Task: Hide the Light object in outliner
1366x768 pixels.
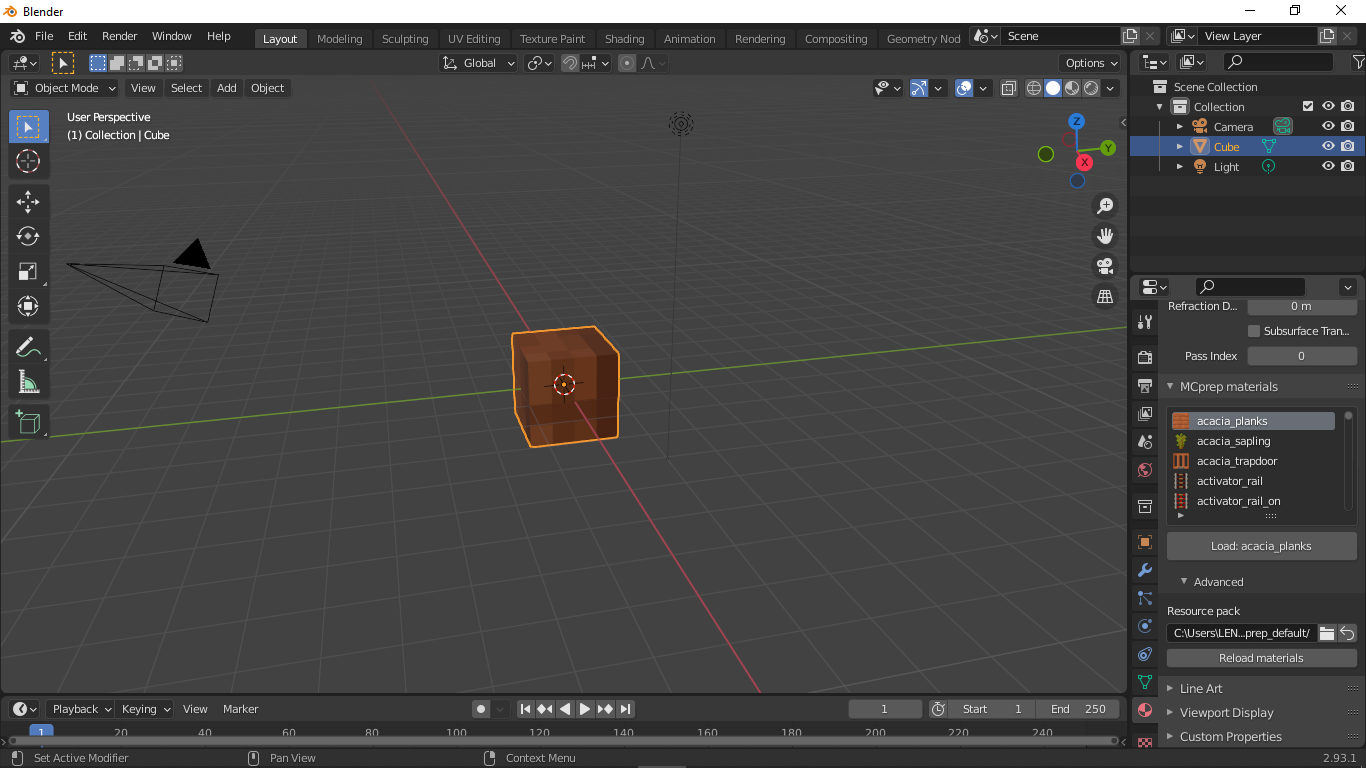Action: [x=1328, y=166]
